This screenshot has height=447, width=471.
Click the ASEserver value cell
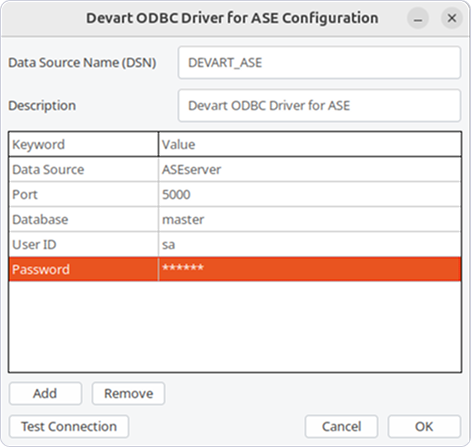(310, 170)
